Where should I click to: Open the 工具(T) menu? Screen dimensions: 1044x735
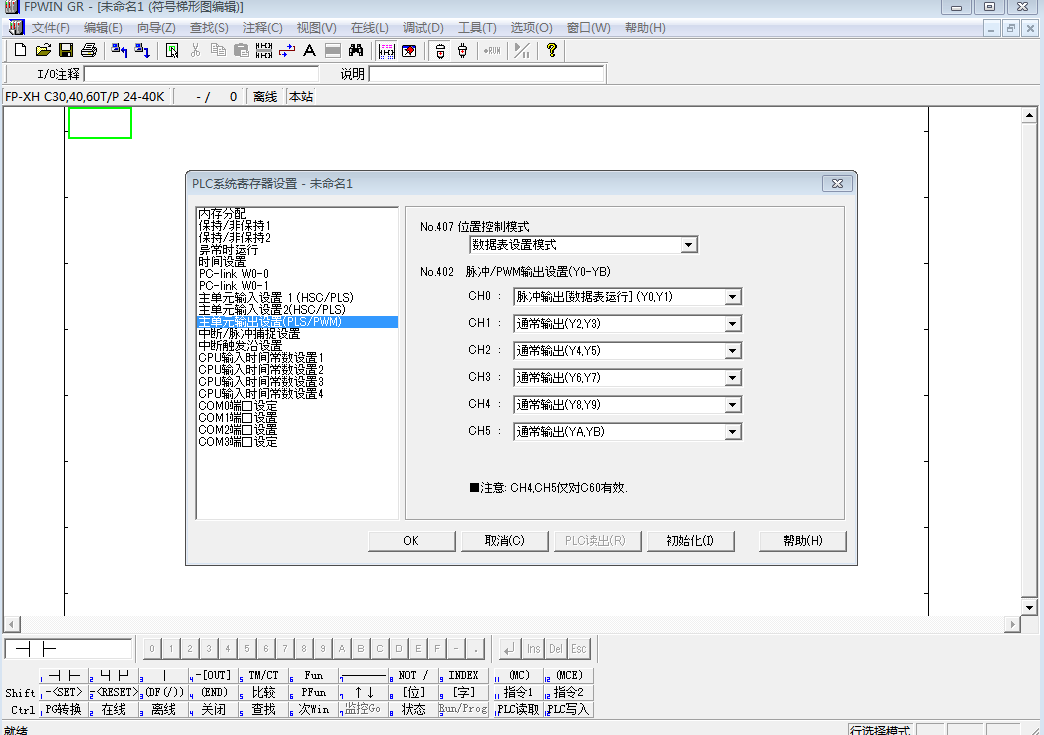477,28
